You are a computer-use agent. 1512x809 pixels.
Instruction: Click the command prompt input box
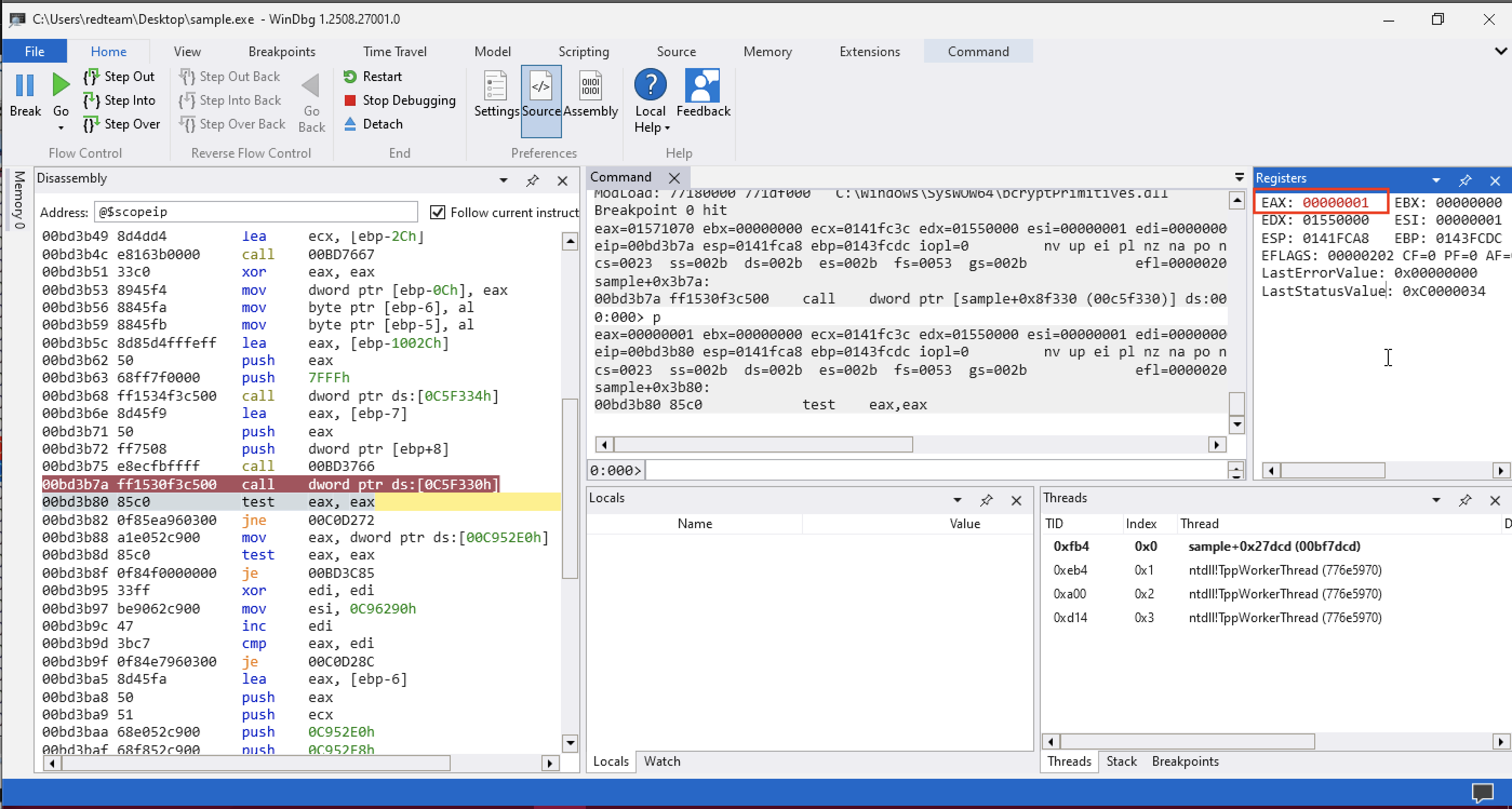935,470
